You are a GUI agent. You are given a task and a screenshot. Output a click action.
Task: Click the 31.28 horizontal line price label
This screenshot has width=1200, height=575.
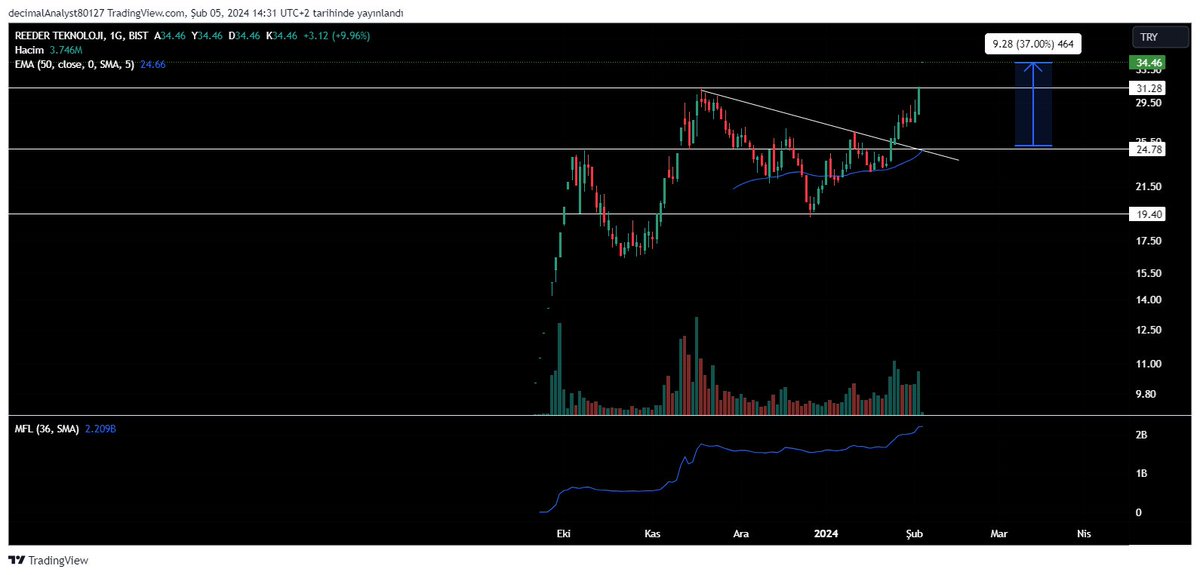click(1147, 88)
